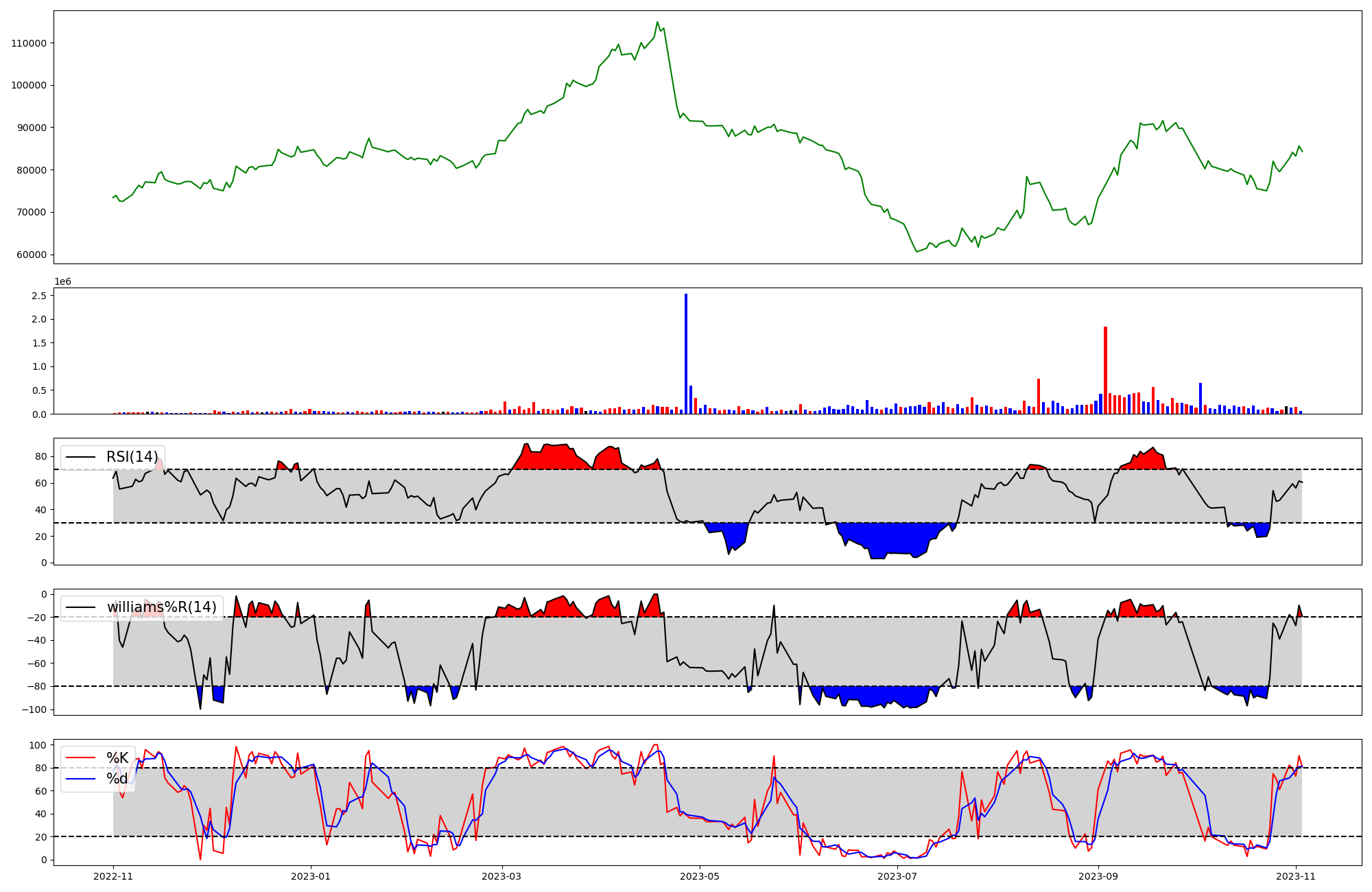Click the 1e6 volume scale label

click(x=62, y=282)
